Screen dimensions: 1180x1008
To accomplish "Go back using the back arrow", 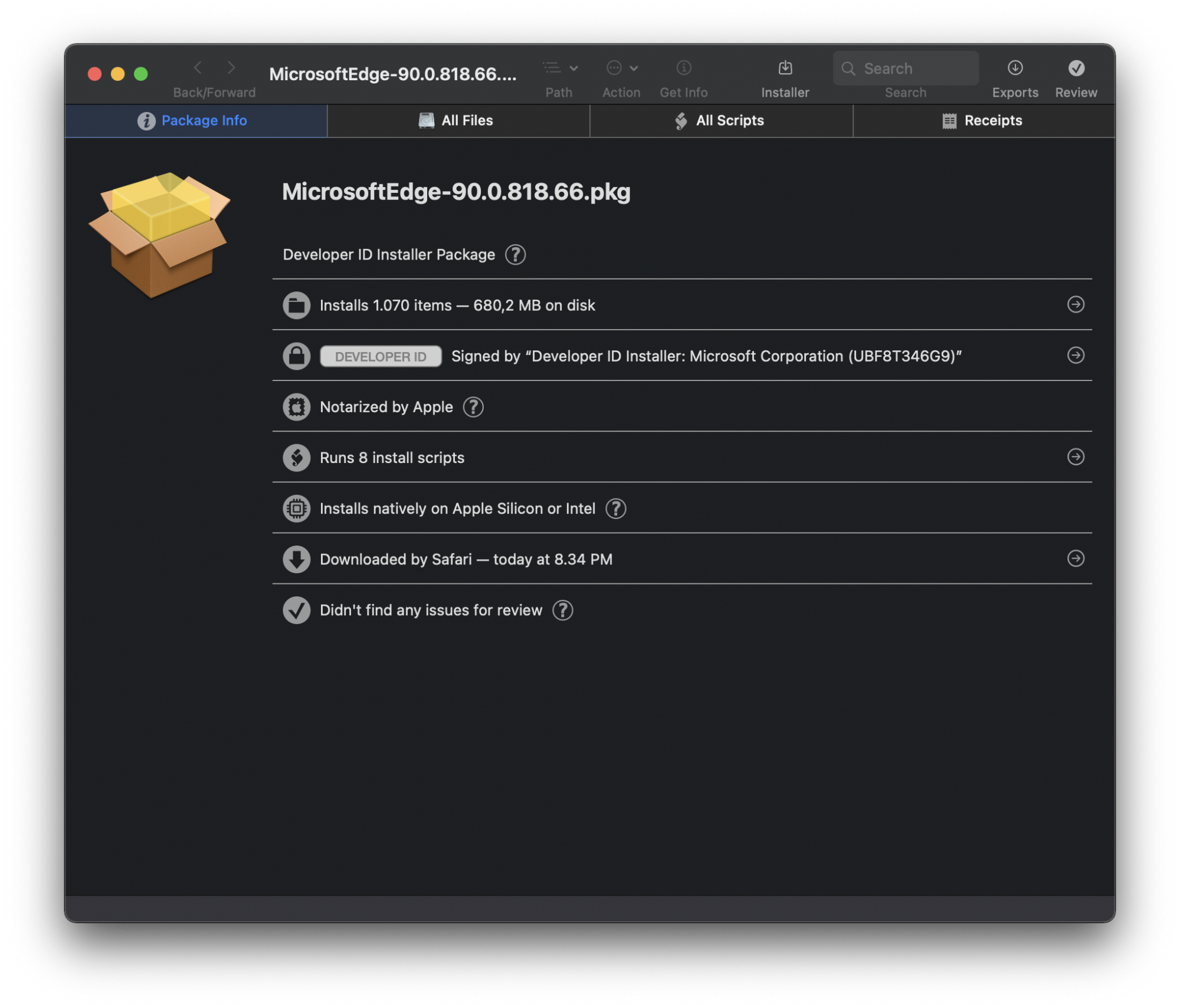I will click(x=198, y=68).
